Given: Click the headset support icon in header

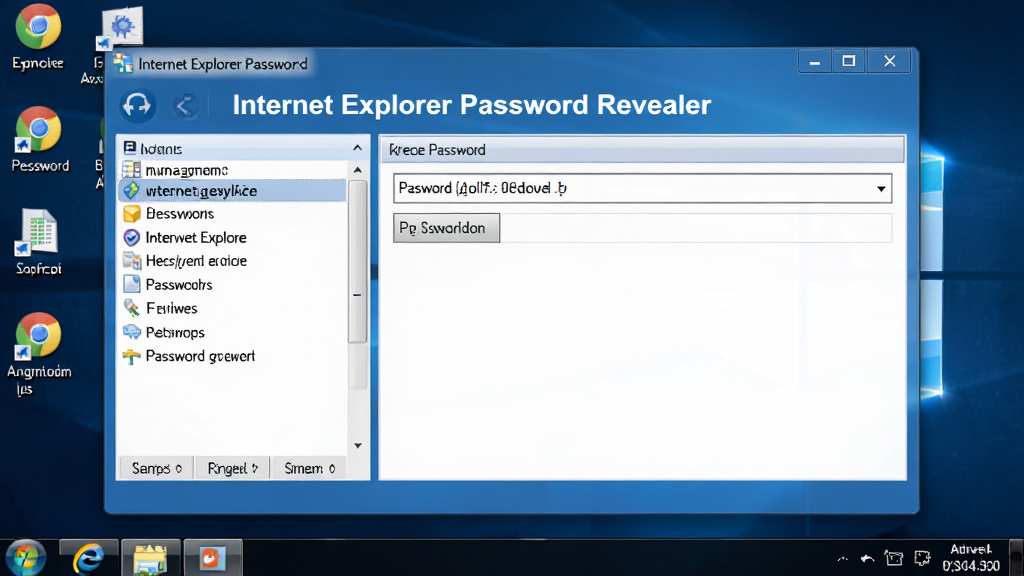Looking at the screenshot, I should pyautogui.click(x=137, y=105).
